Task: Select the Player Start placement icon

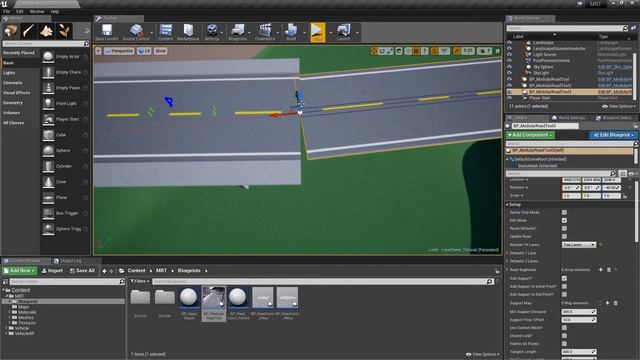Action: click(x=48, y=119)
